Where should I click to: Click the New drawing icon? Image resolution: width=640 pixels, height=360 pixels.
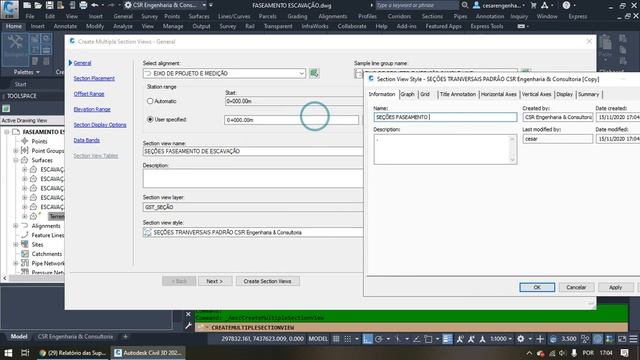click(27, 5)
